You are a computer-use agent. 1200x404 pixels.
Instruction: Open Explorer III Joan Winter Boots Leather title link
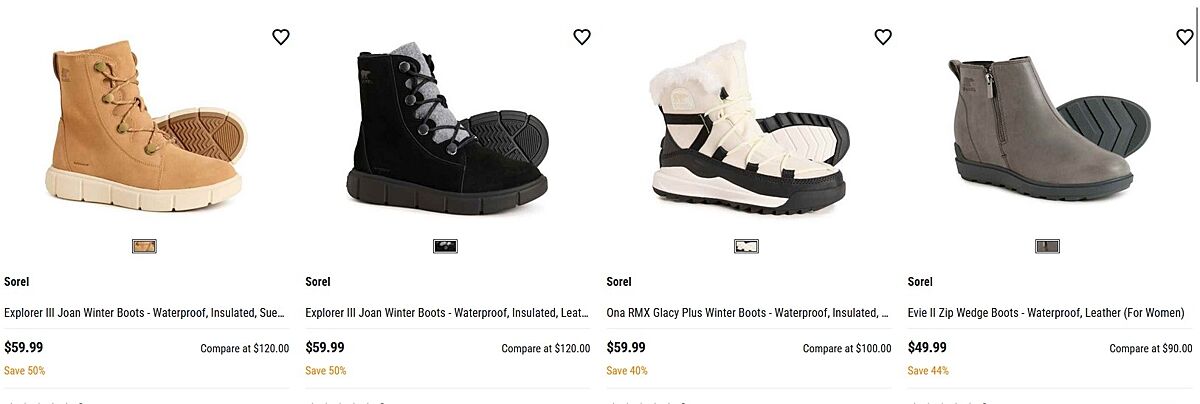(x=447, y=313)
